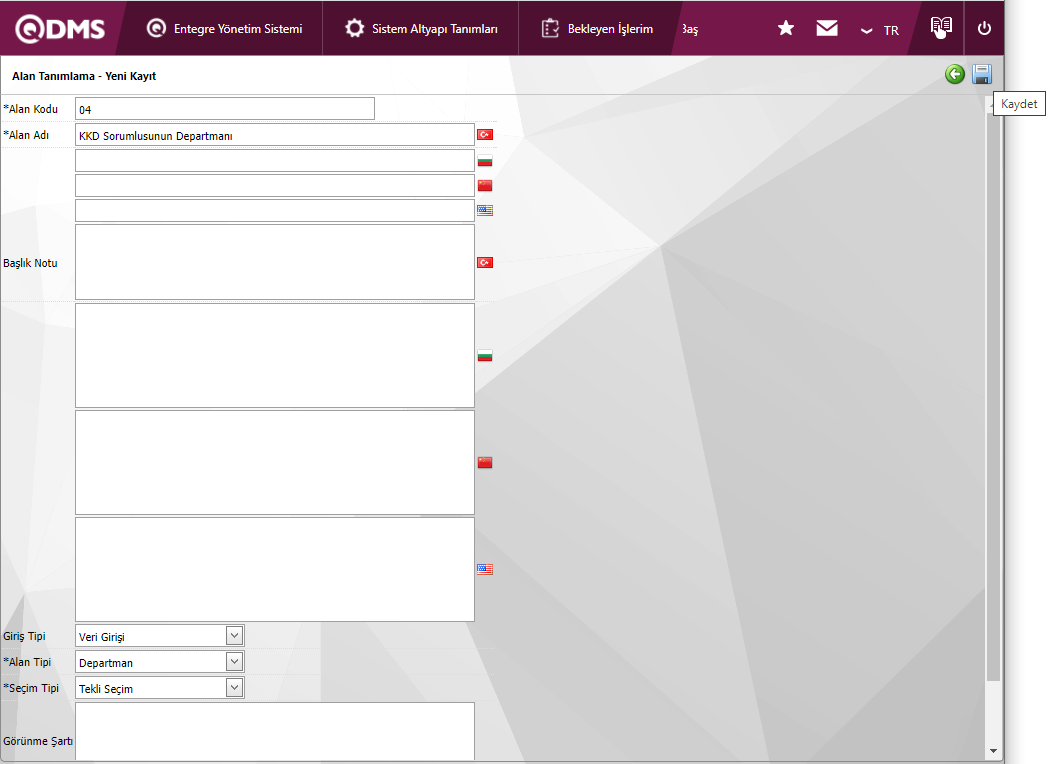The height and width of the screenshot is (764, 1048).
Task: Open the help book icon
Action: (941, 27)
